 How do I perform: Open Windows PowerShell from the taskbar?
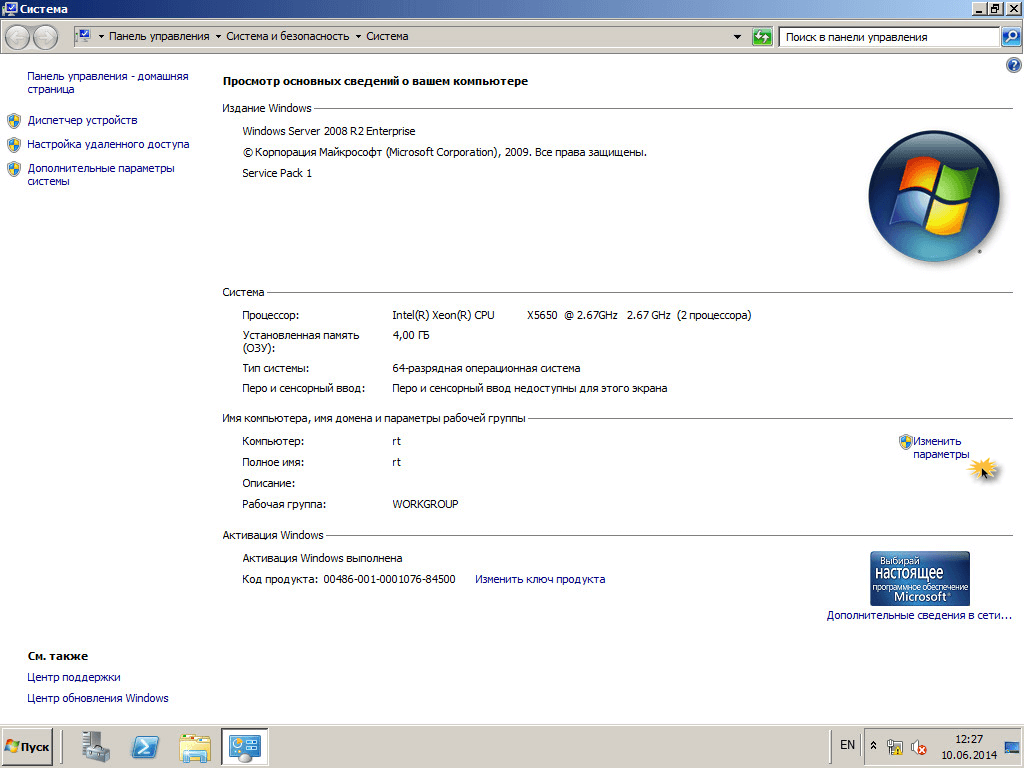pos(145,746)
